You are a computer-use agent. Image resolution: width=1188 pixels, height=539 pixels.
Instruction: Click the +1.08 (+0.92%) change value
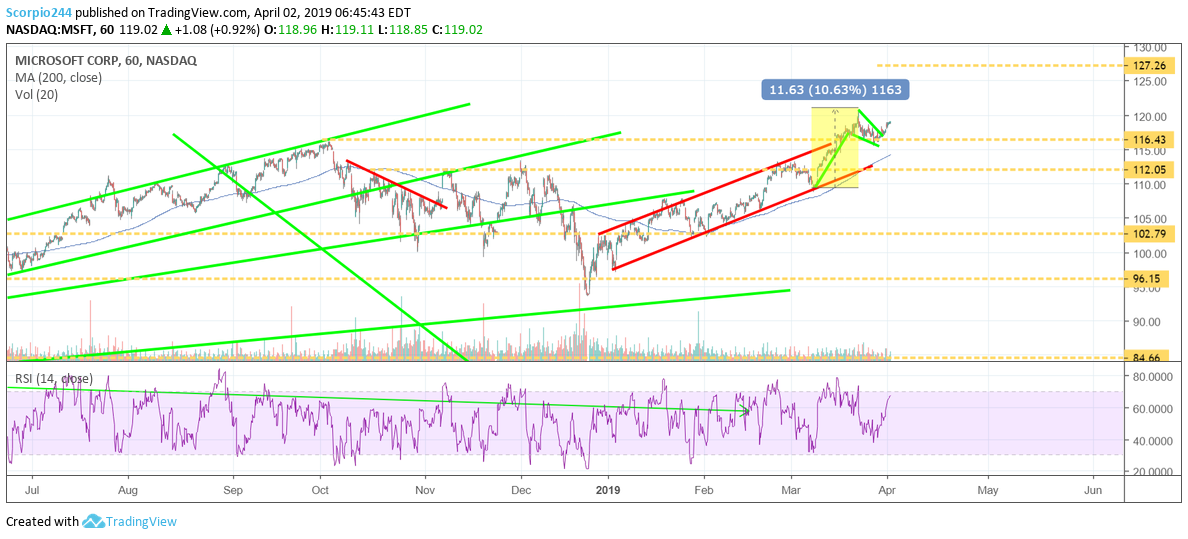[216, 30]
